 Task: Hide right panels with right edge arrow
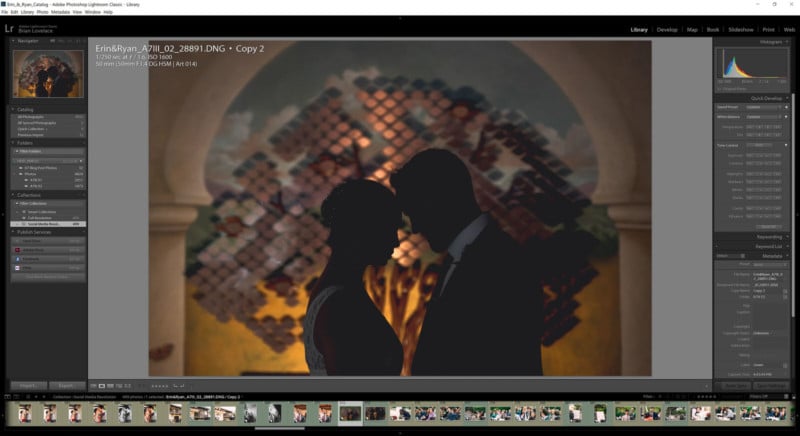click(x=797, y=214)
